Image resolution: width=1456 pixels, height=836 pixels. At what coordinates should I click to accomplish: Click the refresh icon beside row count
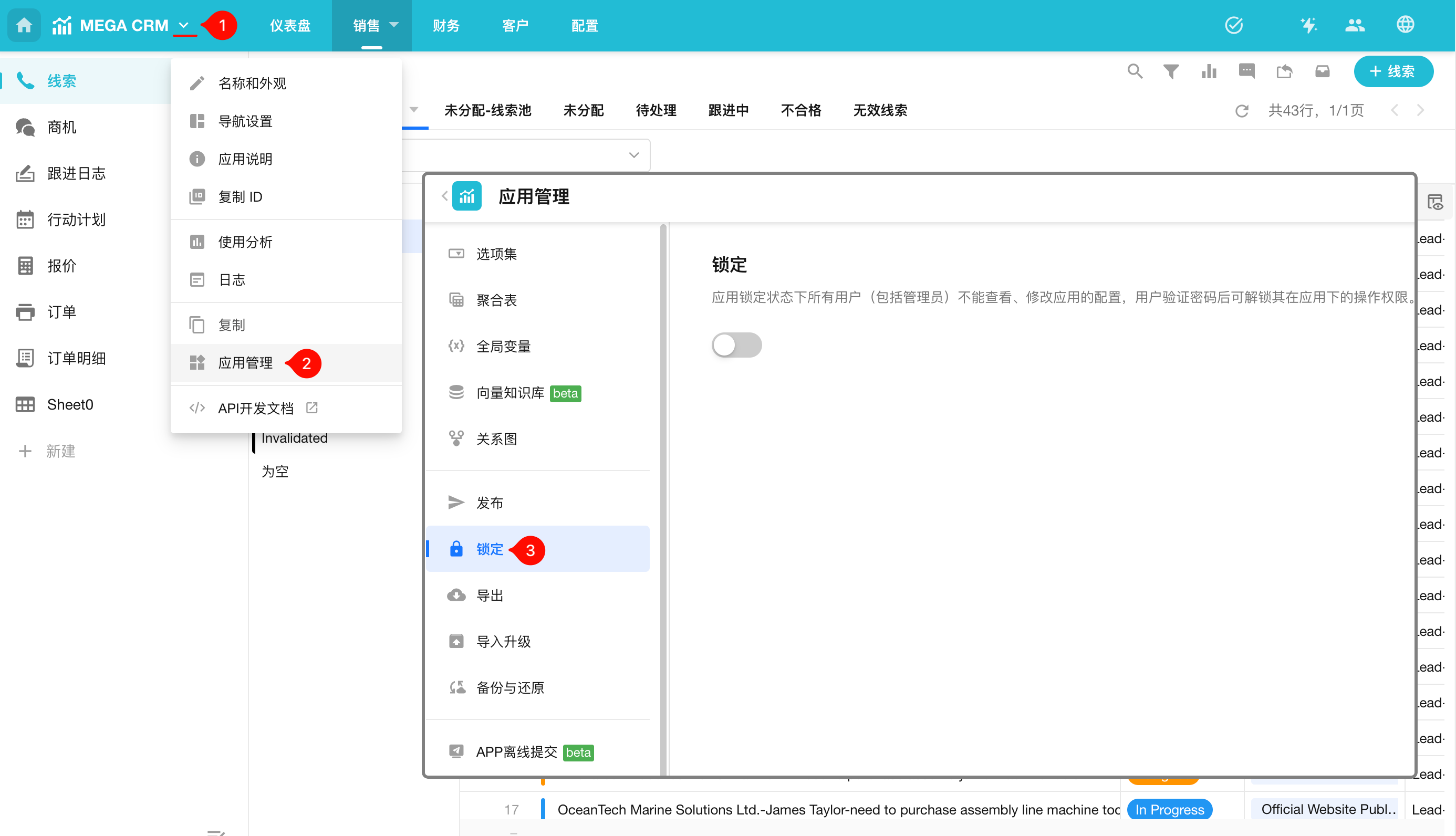click(x=1242, y=110)
